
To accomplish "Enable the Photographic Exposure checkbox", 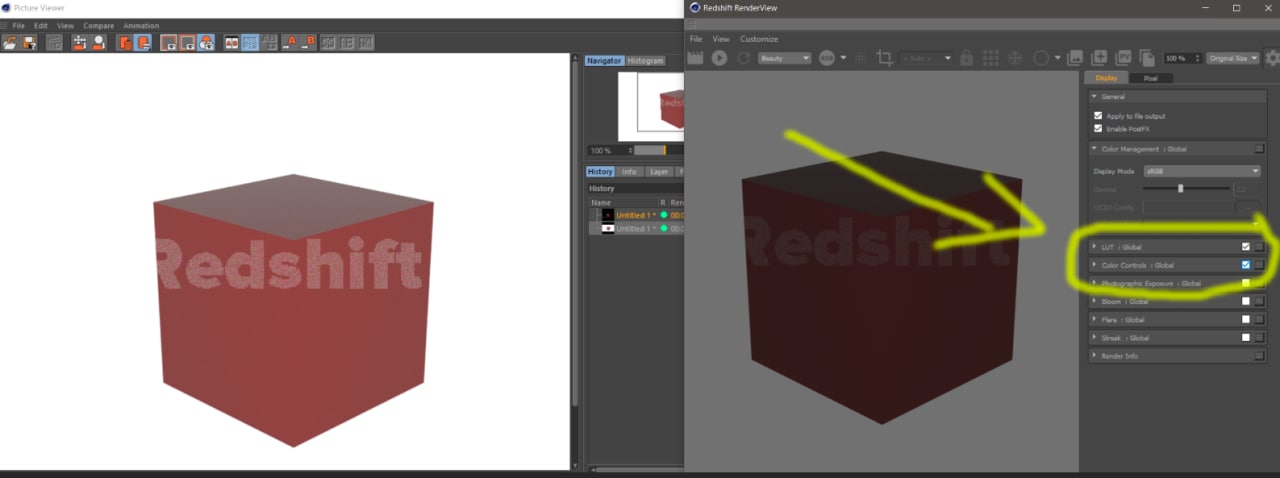I will [1245, 283].
